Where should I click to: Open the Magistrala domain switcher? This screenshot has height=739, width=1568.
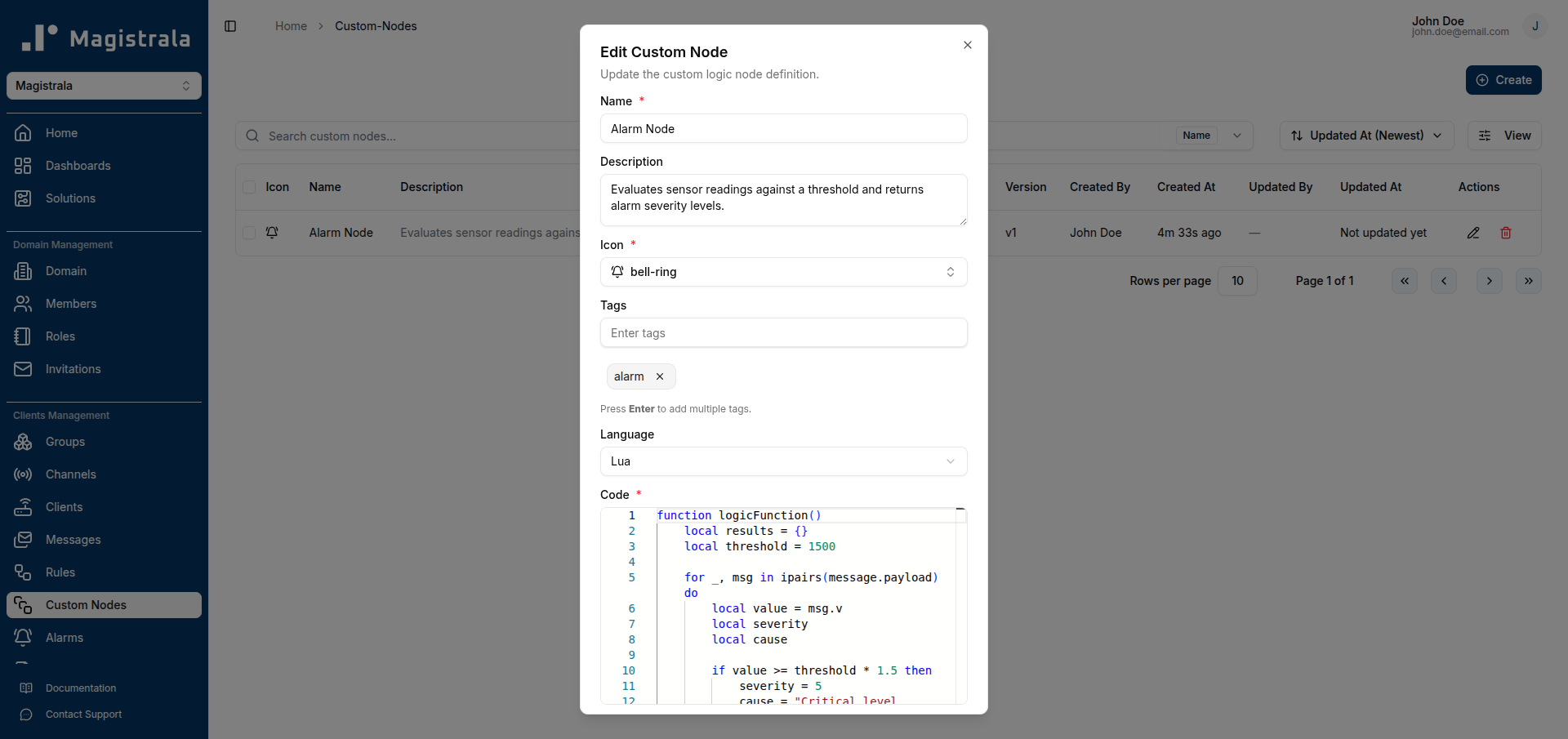click(x=104, y=86)
